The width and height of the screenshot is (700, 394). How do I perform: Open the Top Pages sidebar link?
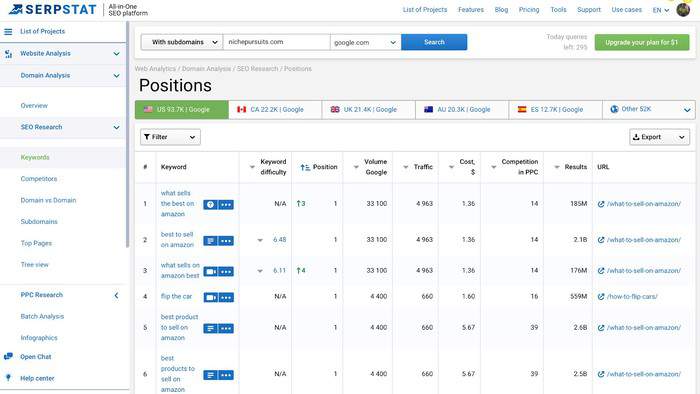36,243
